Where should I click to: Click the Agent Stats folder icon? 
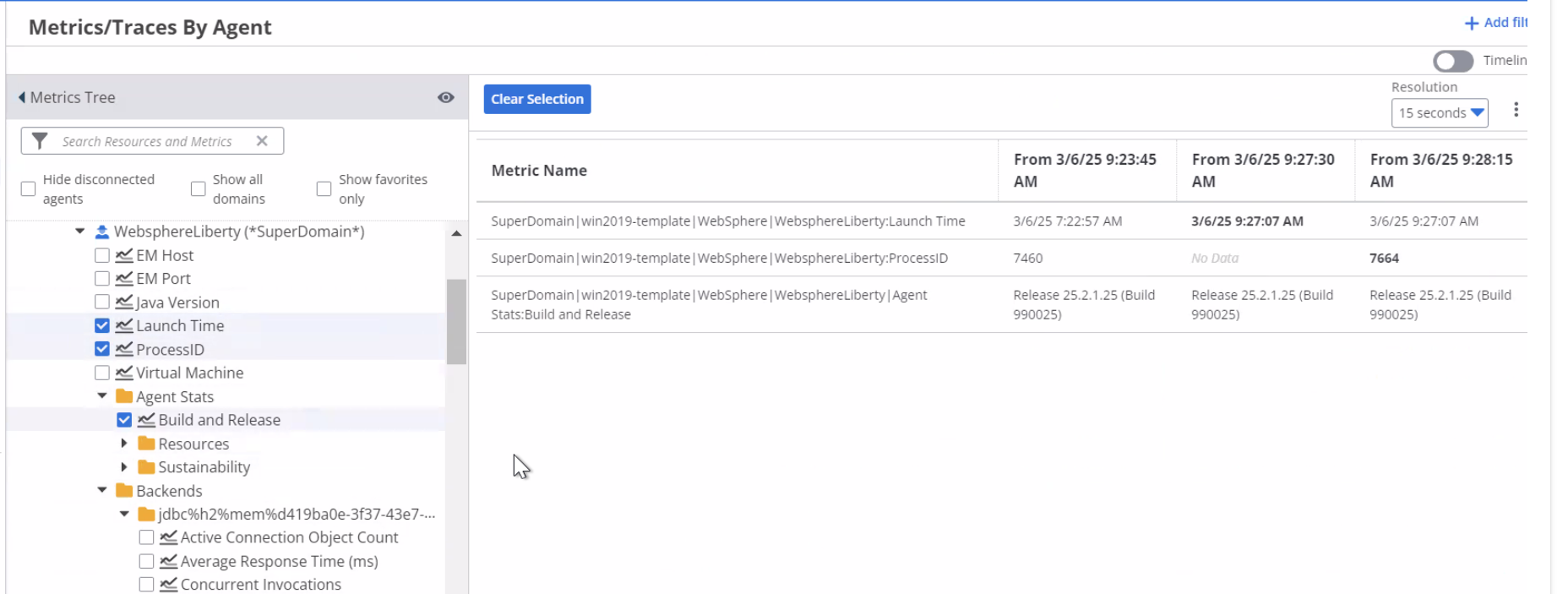[x=124, y=396]
